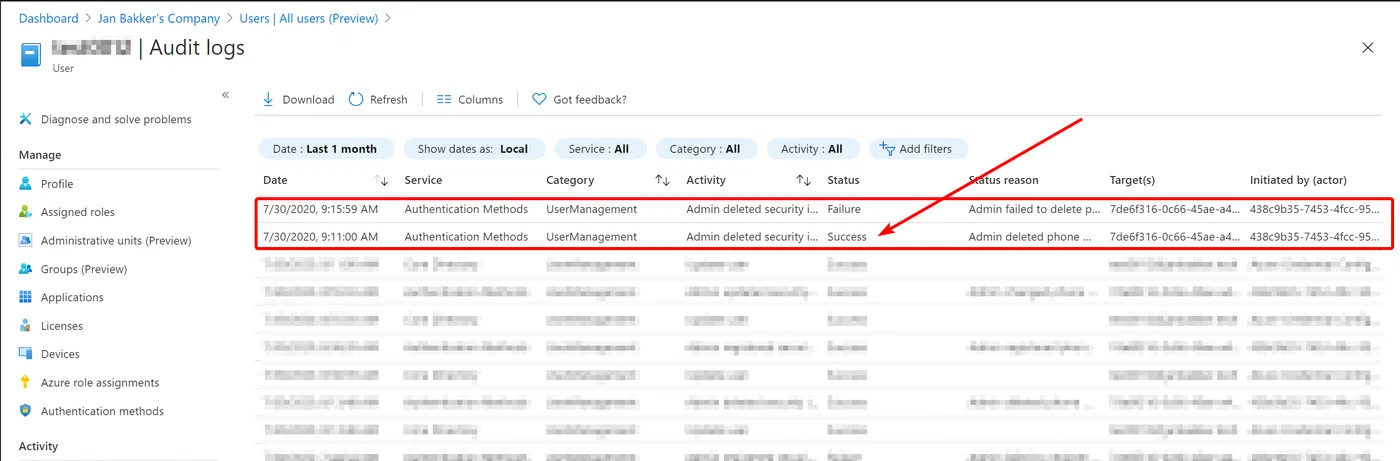
Task: Open the Service: All filter
Action: pos(600,149)
